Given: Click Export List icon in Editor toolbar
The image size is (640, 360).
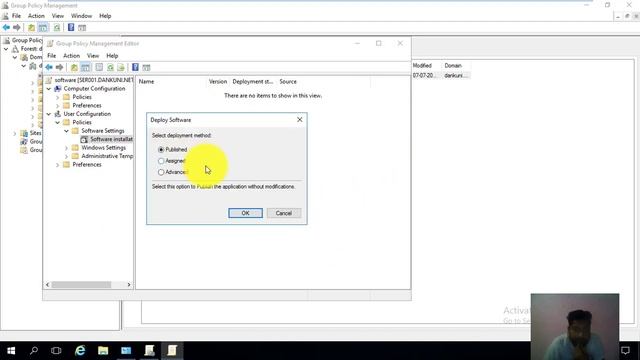Looking at the screenshot, I should coord(121,67).
